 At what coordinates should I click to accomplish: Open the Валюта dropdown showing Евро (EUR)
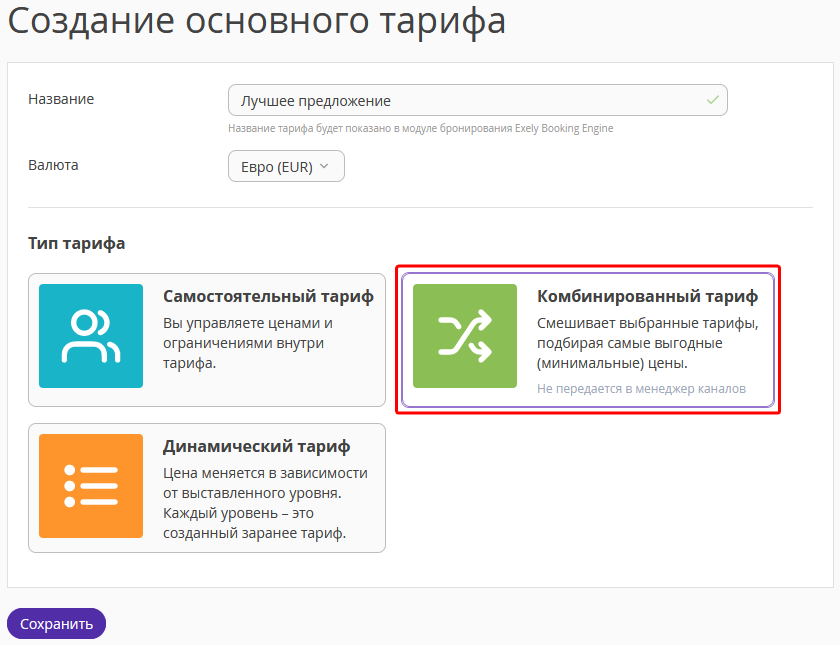pos(286,167)
